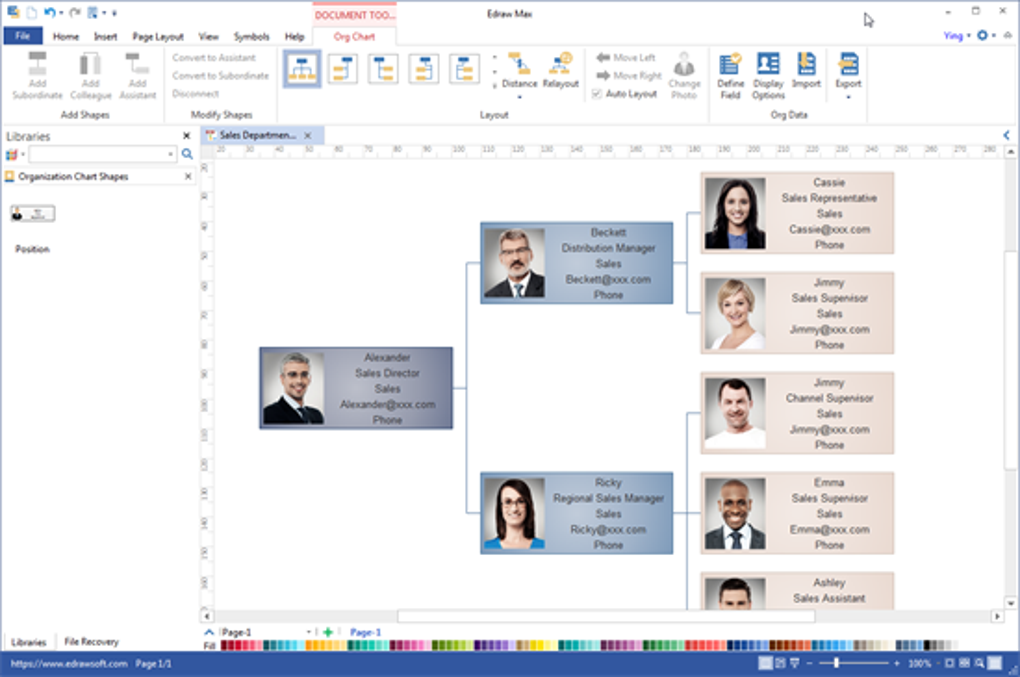Switch to the Insert tab
This screenshot has height=677, width=1020.
pyautogui.click(x=105, y=36)
